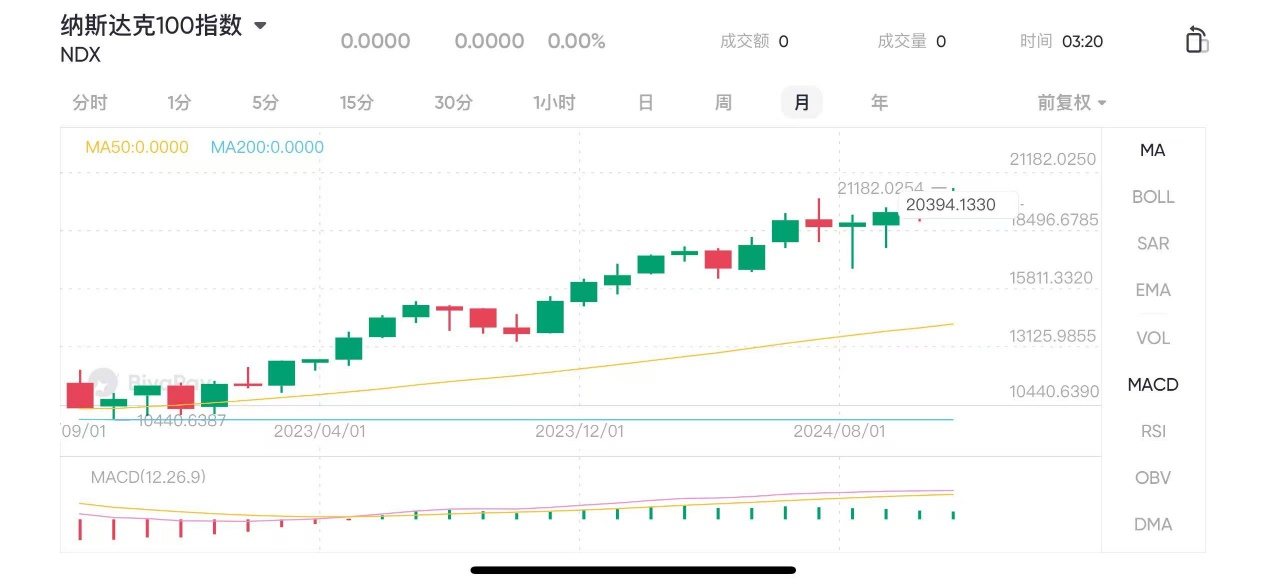Show the OBV sub-indicator
Image resolution: width=1266 pixels, height=586 pixels.
click(x=1153, y=478)
